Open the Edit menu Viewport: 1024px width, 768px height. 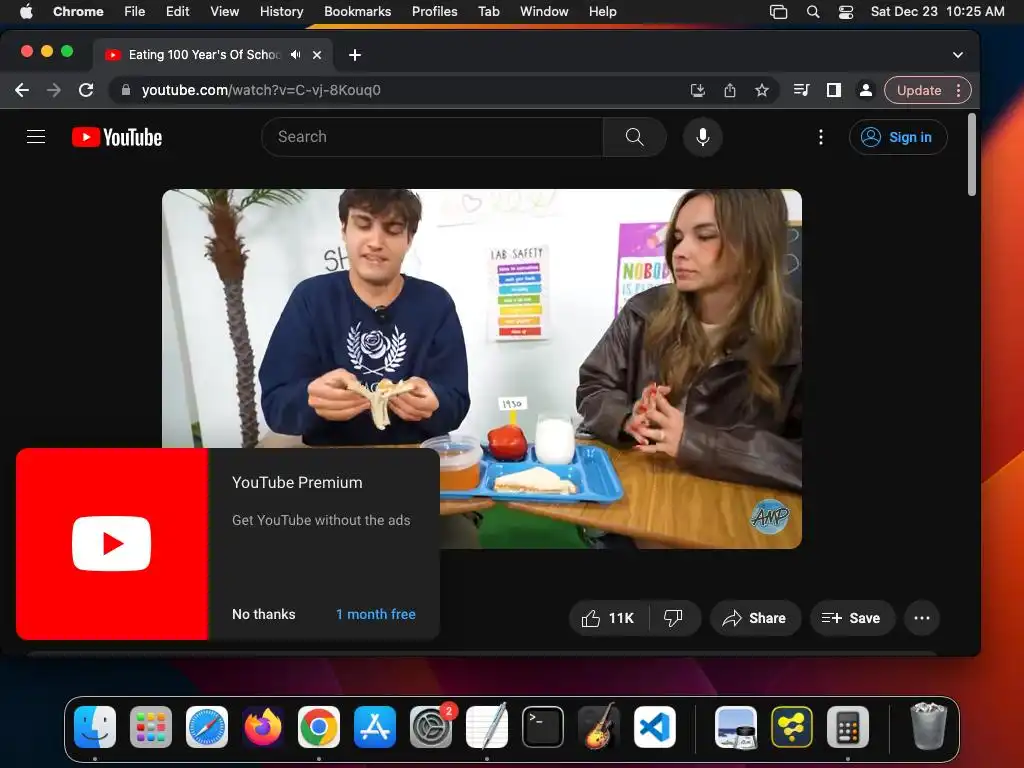pyautogui.click(x=177, y=11)
